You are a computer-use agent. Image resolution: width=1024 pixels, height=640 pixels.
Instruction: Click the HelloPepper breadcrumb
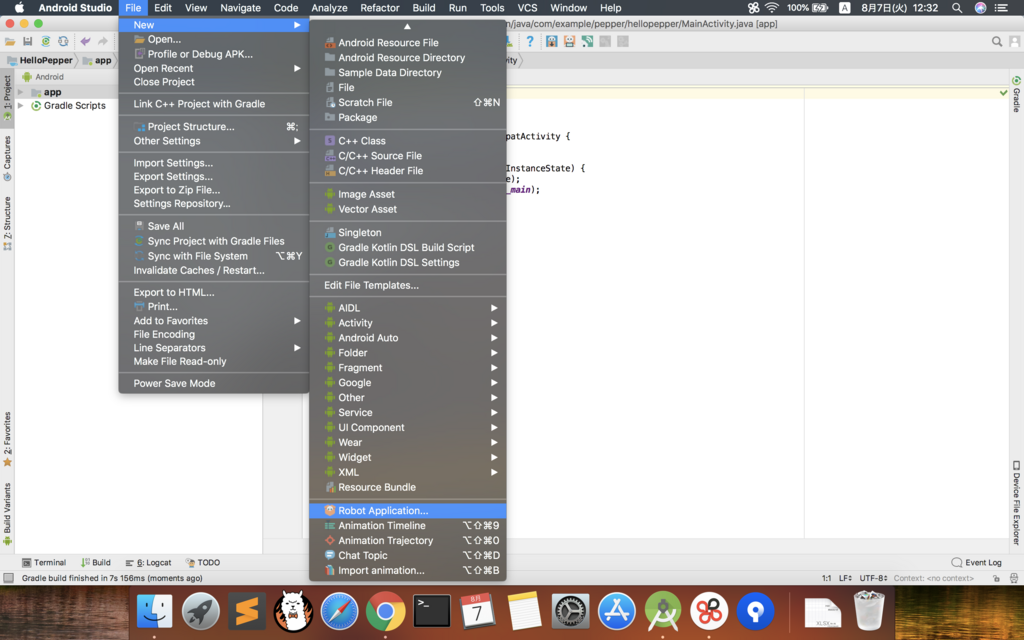39,60
